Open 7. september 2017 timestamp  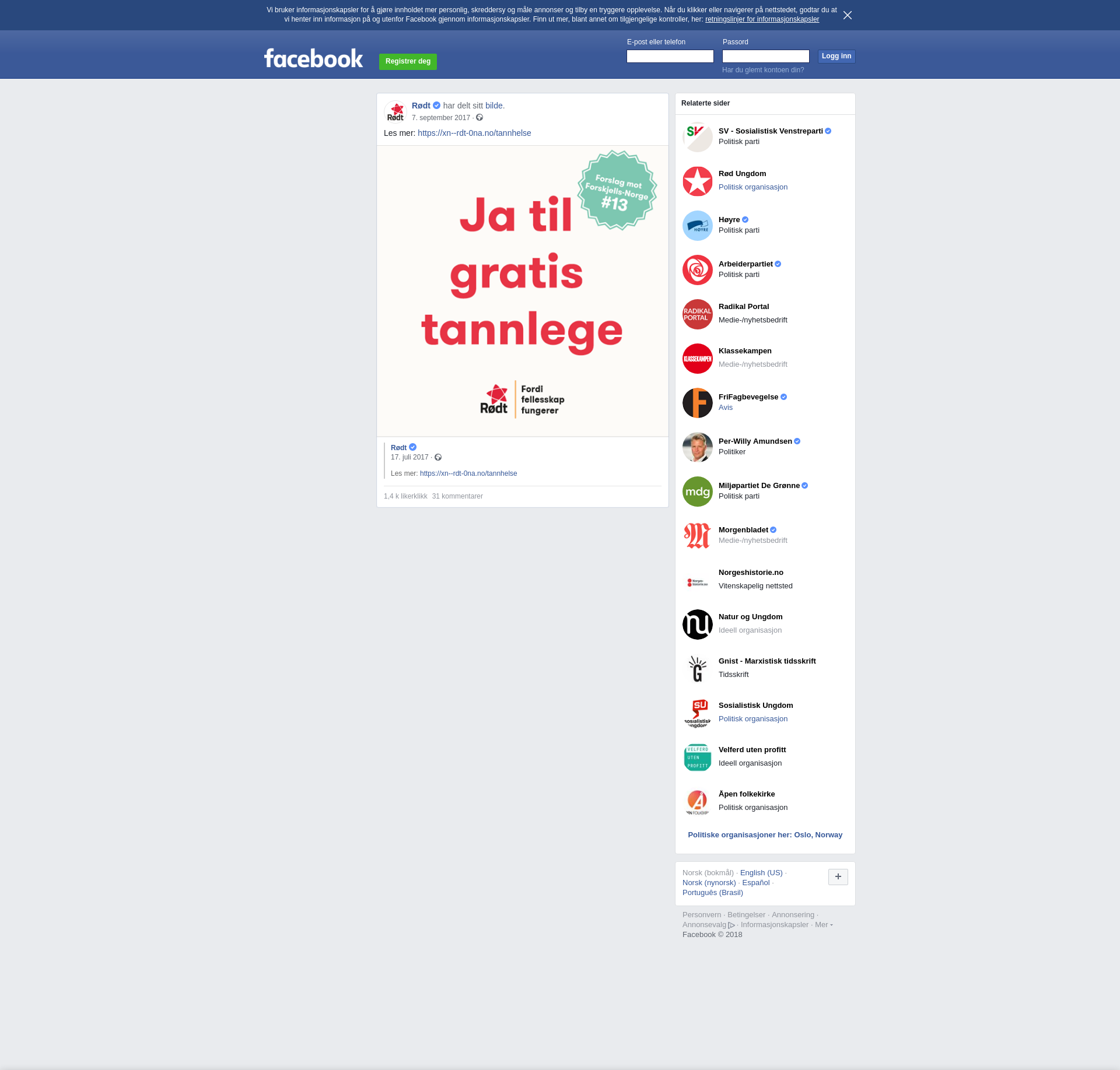(x=441, y=118)
